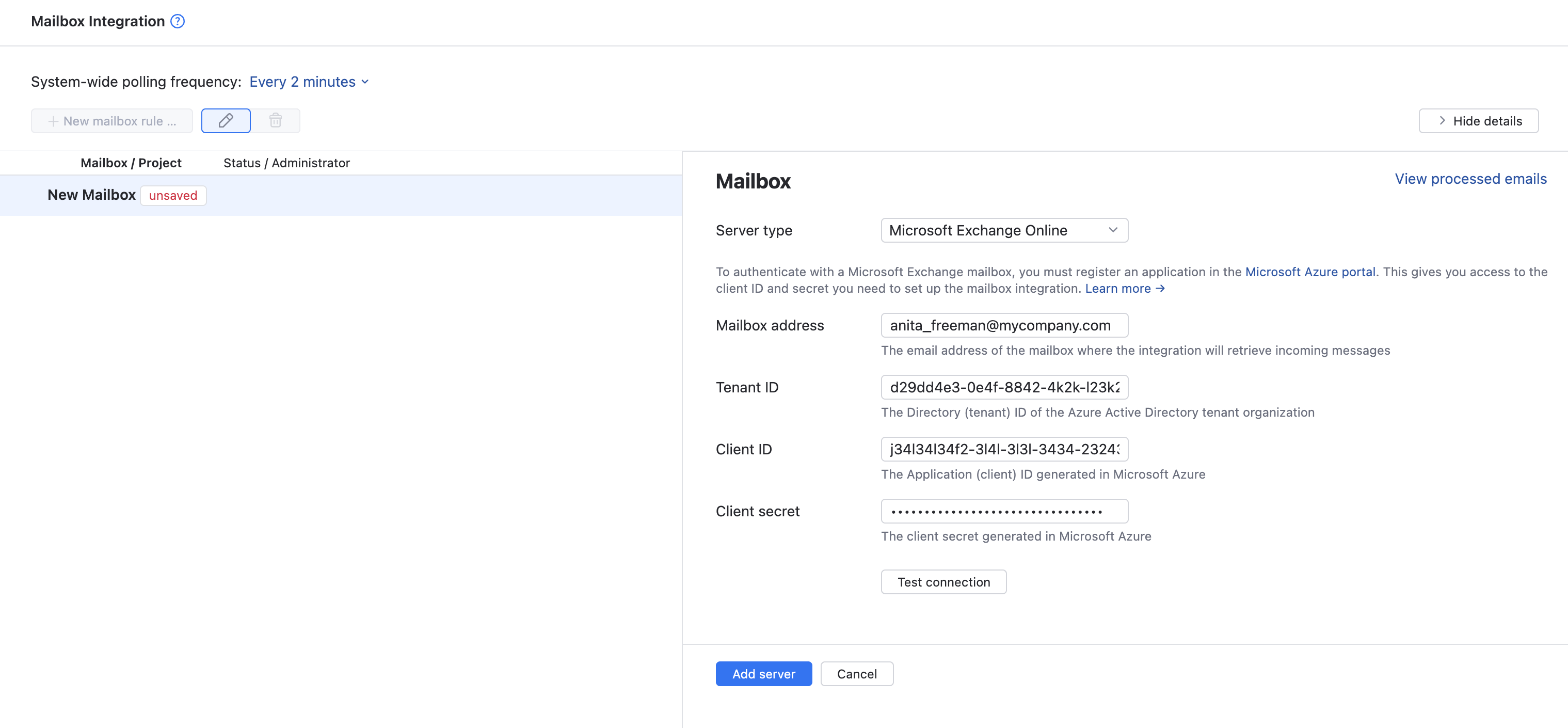Click the question mark icon in the header
The image size is (1568, 728).
coord(177,21)
